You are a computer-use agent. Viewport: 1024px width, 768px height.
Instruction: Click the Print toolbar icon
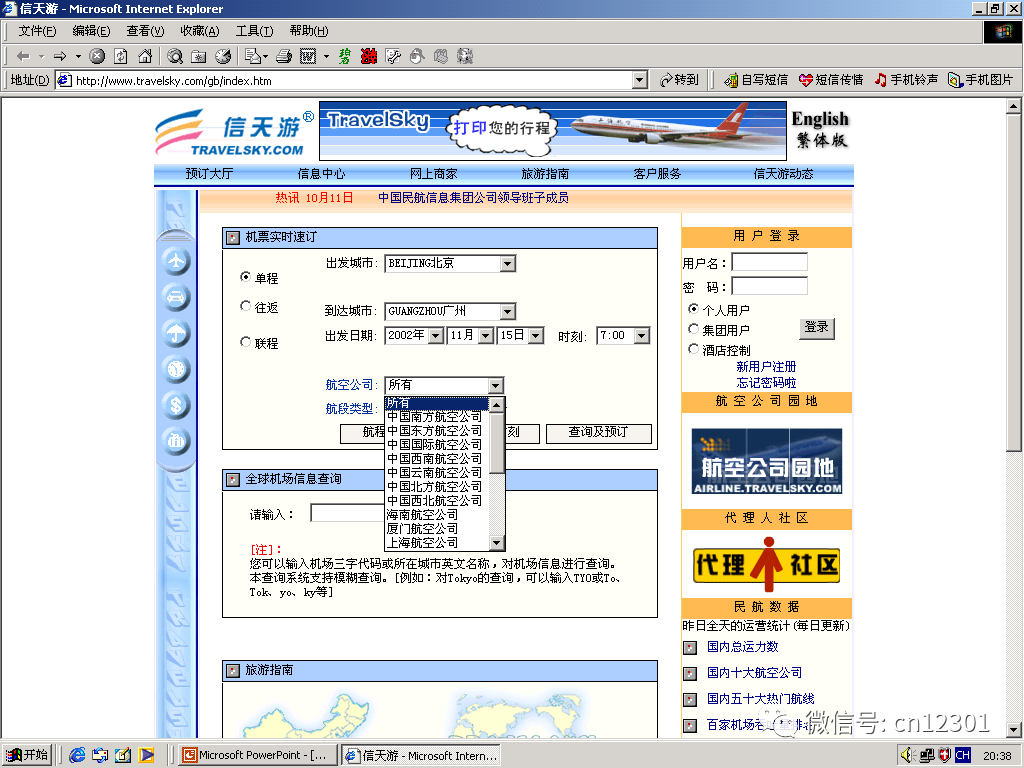[x=283, y=56]
